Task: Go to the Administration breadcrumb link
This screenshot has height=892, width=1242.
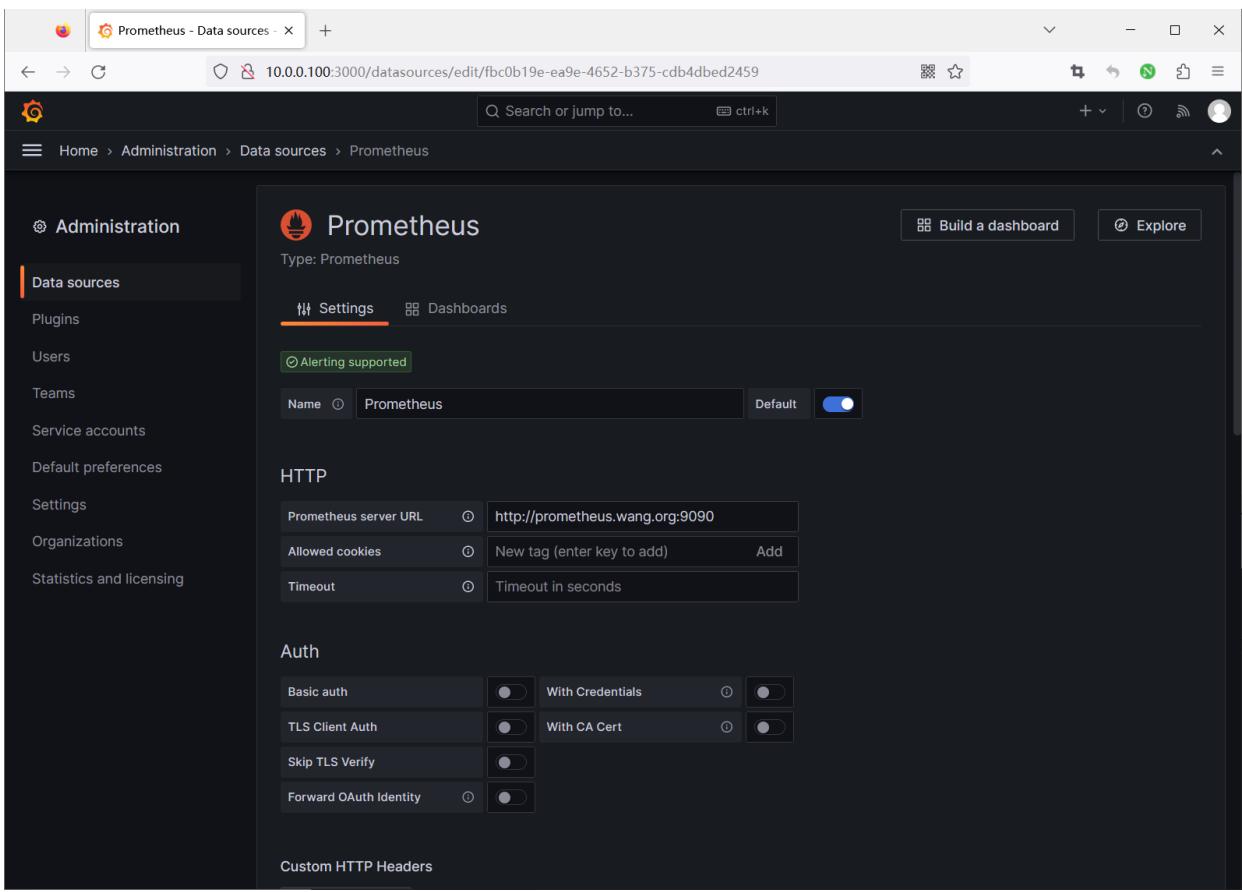Action: (x=169, y=150)
